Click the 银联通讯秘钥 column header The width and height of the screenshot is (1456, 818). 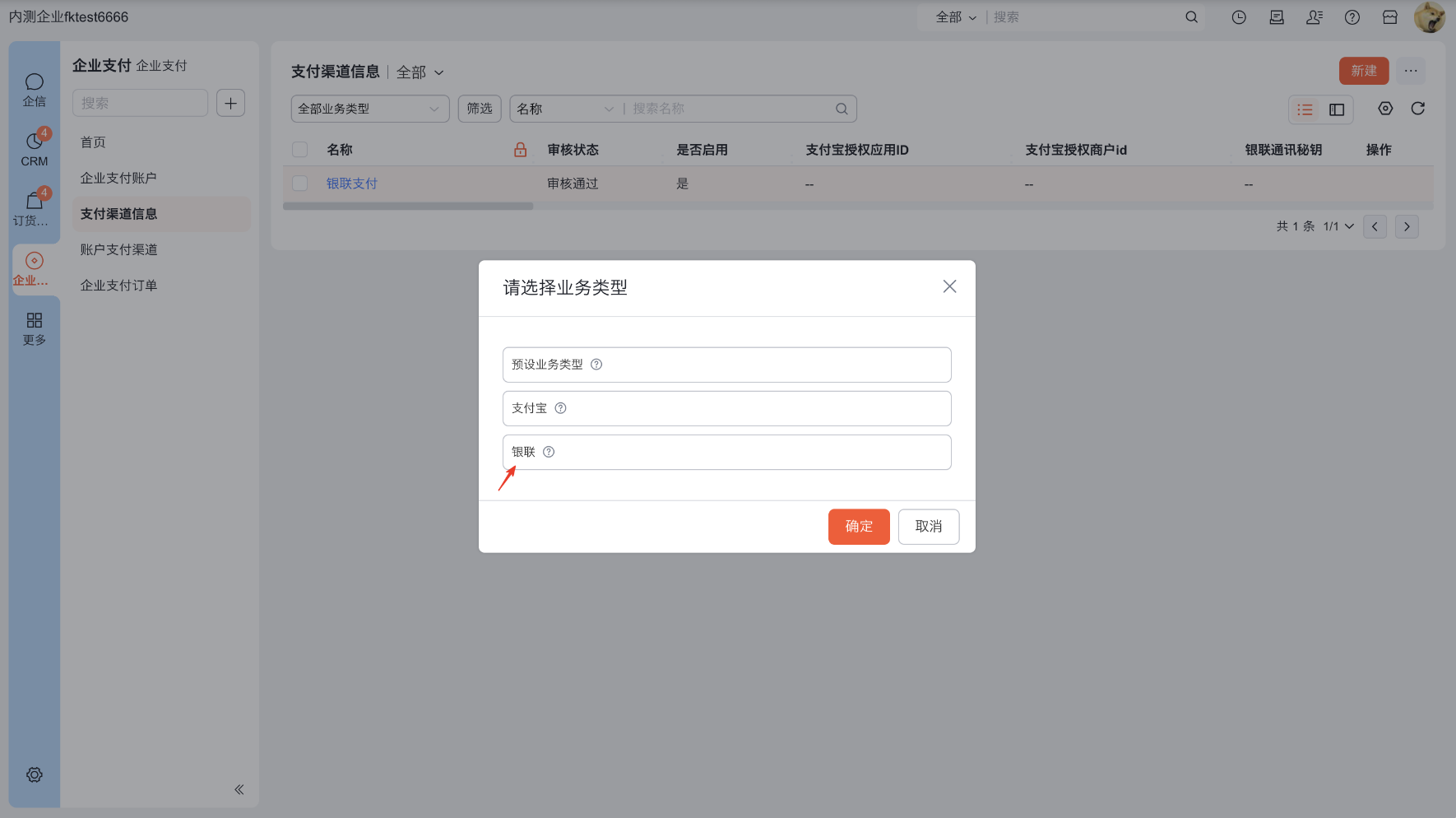pos(1283,150)
